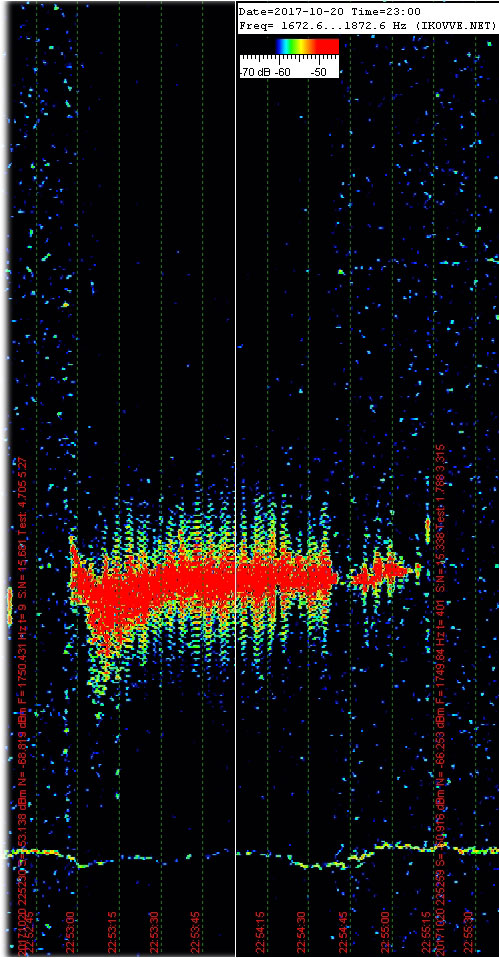Click the Date=2017-10-20 header text
Image resolution: width=500 pixels, height=958 pixels.
285,12
